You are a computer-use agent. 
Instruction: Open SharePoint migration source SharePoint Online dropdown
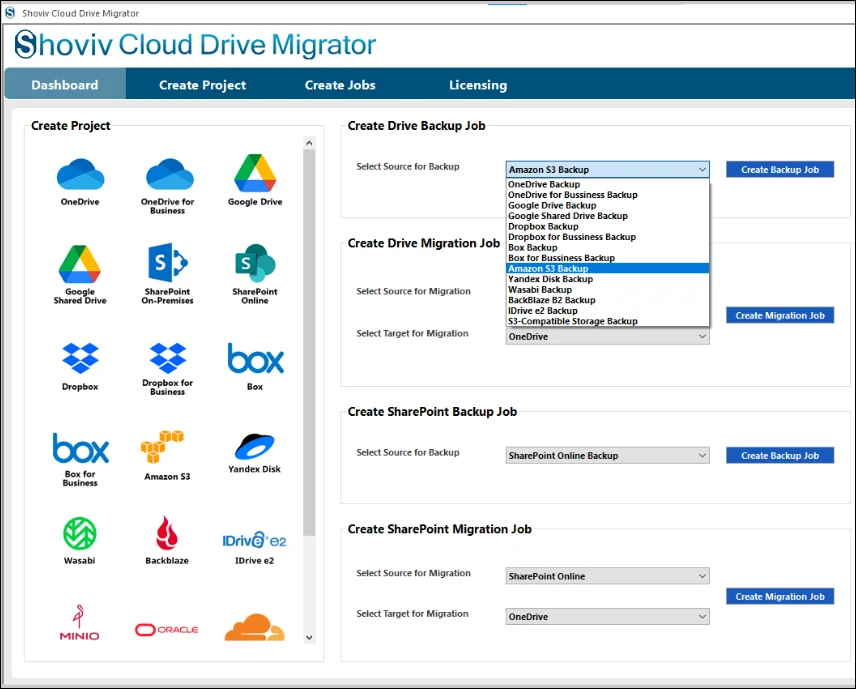point(608,576)
